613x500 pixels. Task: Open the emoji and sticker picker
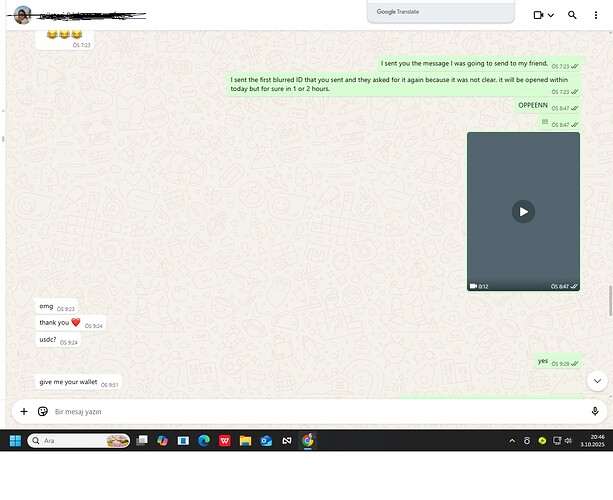43,411
